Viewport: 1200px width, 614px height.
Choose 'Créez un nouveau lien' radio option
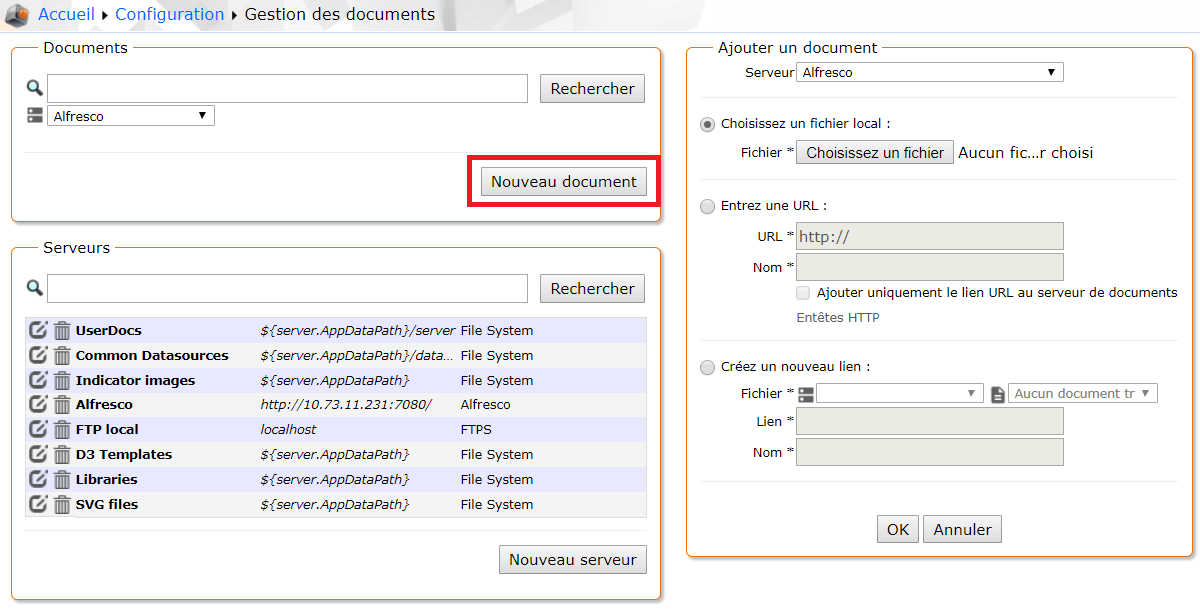point(708,367)
